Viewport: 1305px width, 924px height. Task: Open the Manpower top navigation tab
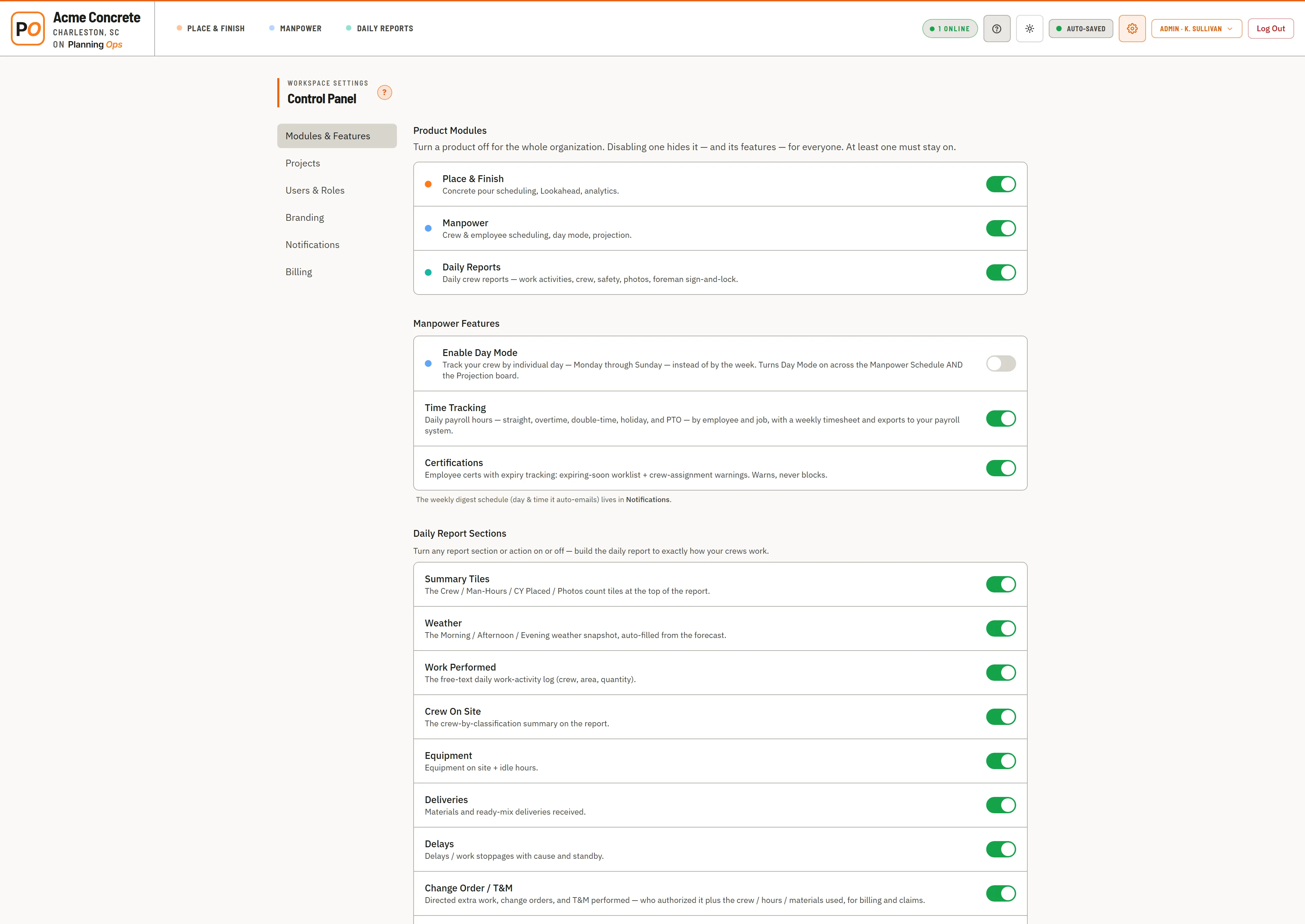point(295,29)
